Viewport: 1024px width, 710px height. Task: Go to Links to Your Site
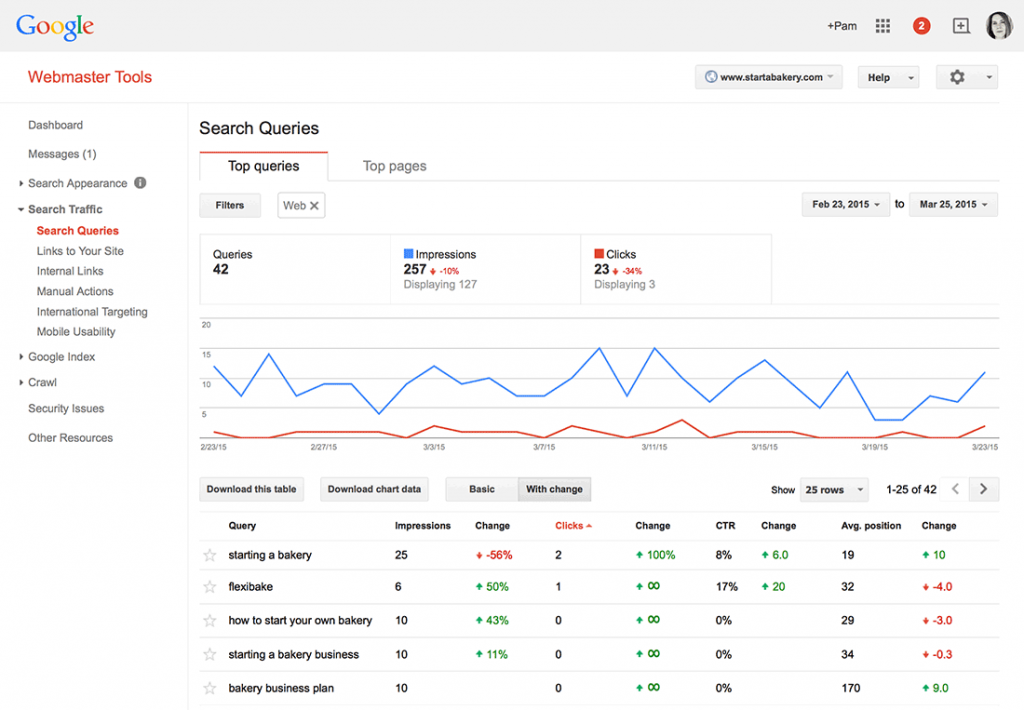point(80,251)
